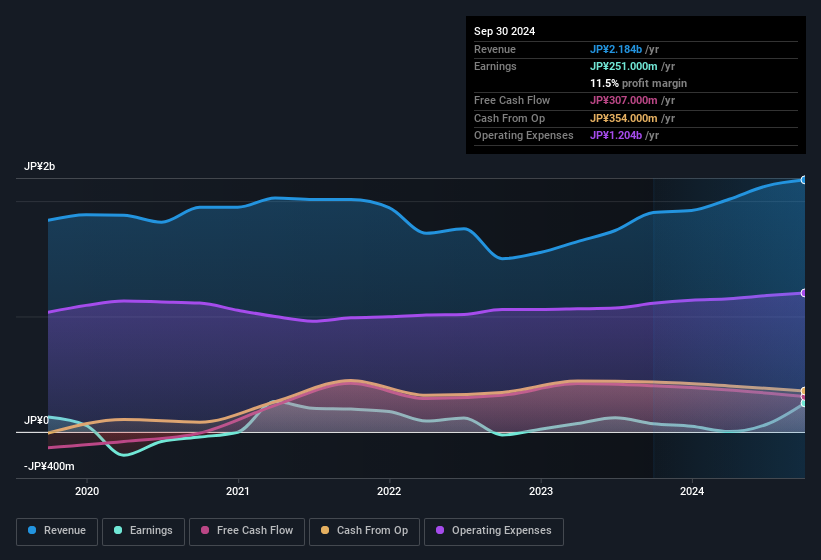Click the JP¥251.000m earnings value
821x560 pixels.
(x=624, y=66)
